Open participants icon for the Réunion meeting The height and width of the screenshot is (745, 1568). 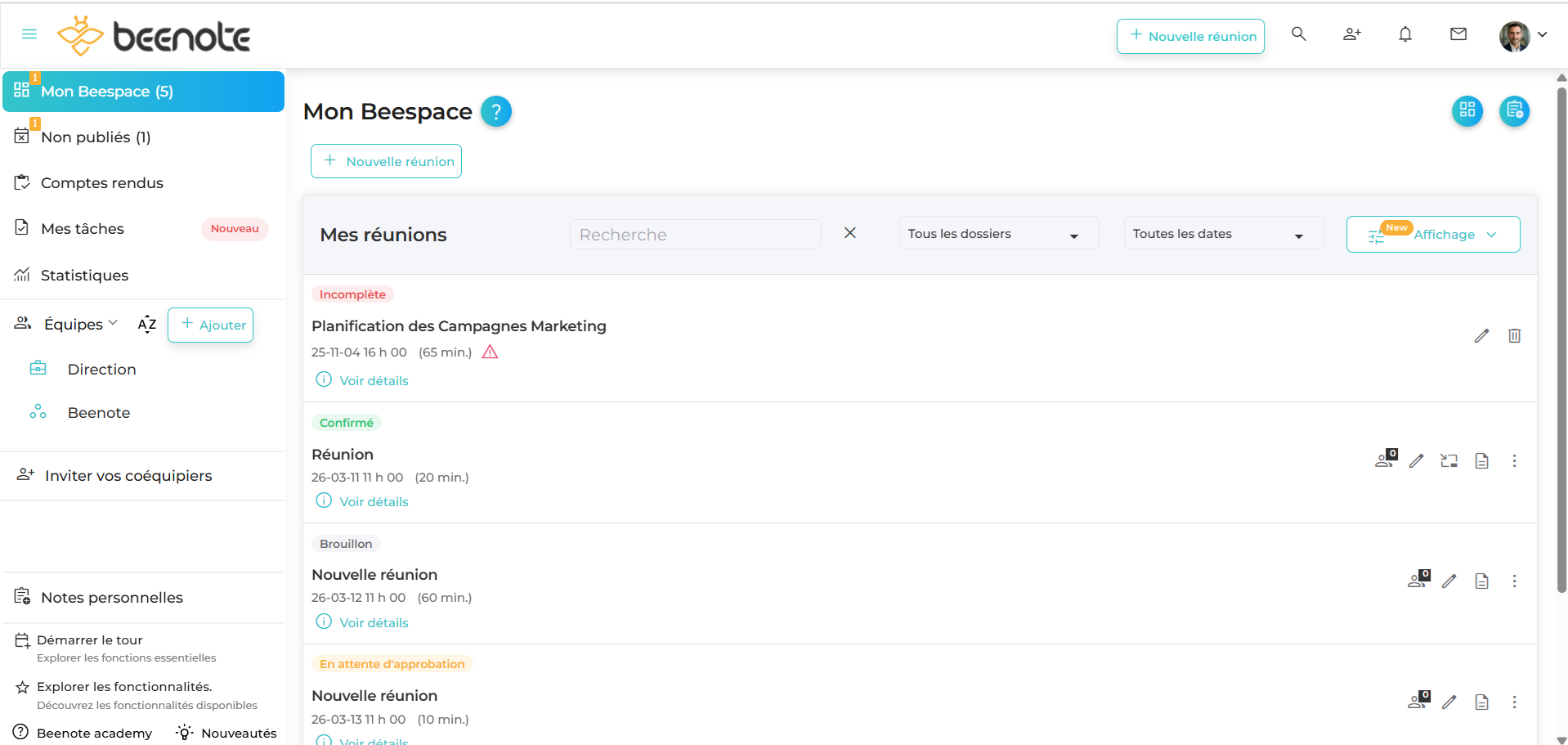(1385, 460)
